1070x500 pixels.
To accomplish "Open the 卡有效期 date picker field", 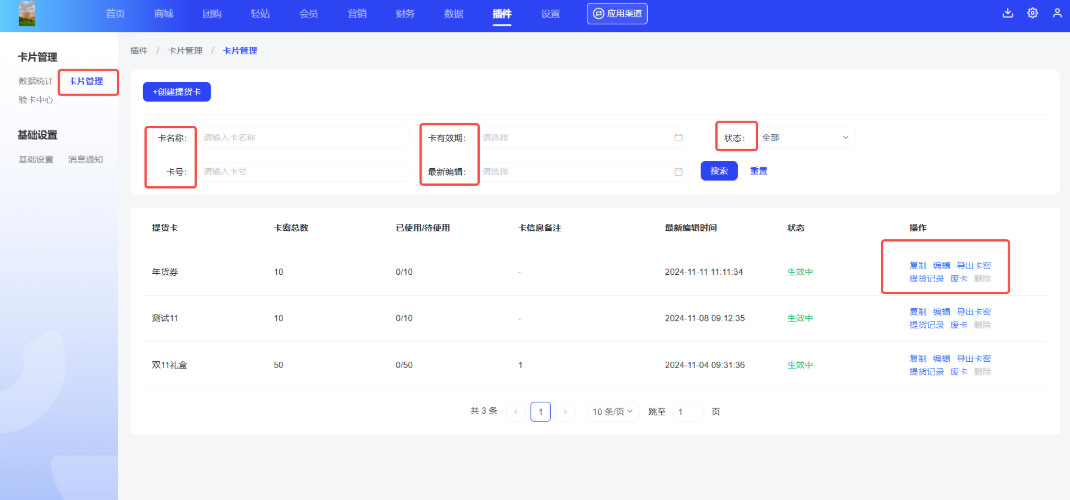I will tap(575, 137).
